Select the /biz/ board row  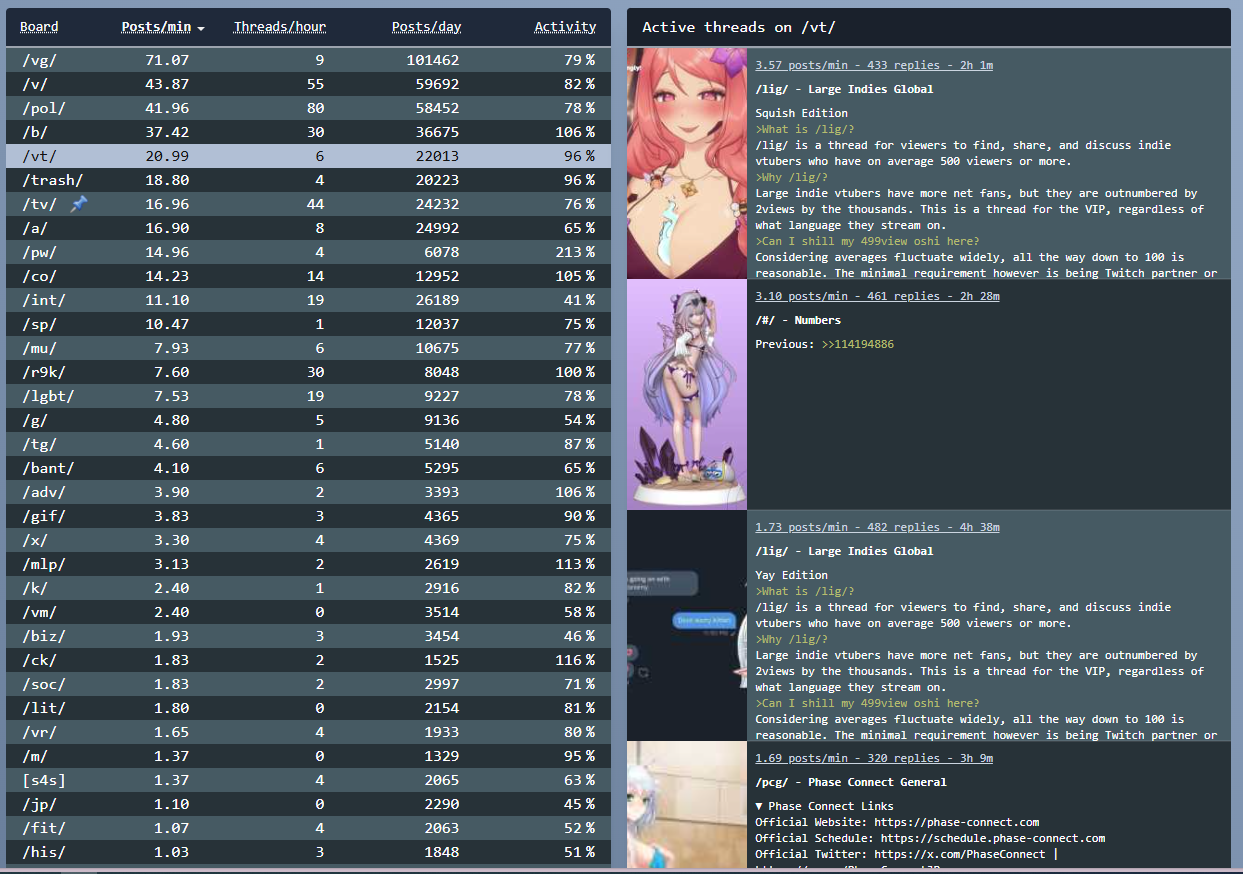pos(308,636)
